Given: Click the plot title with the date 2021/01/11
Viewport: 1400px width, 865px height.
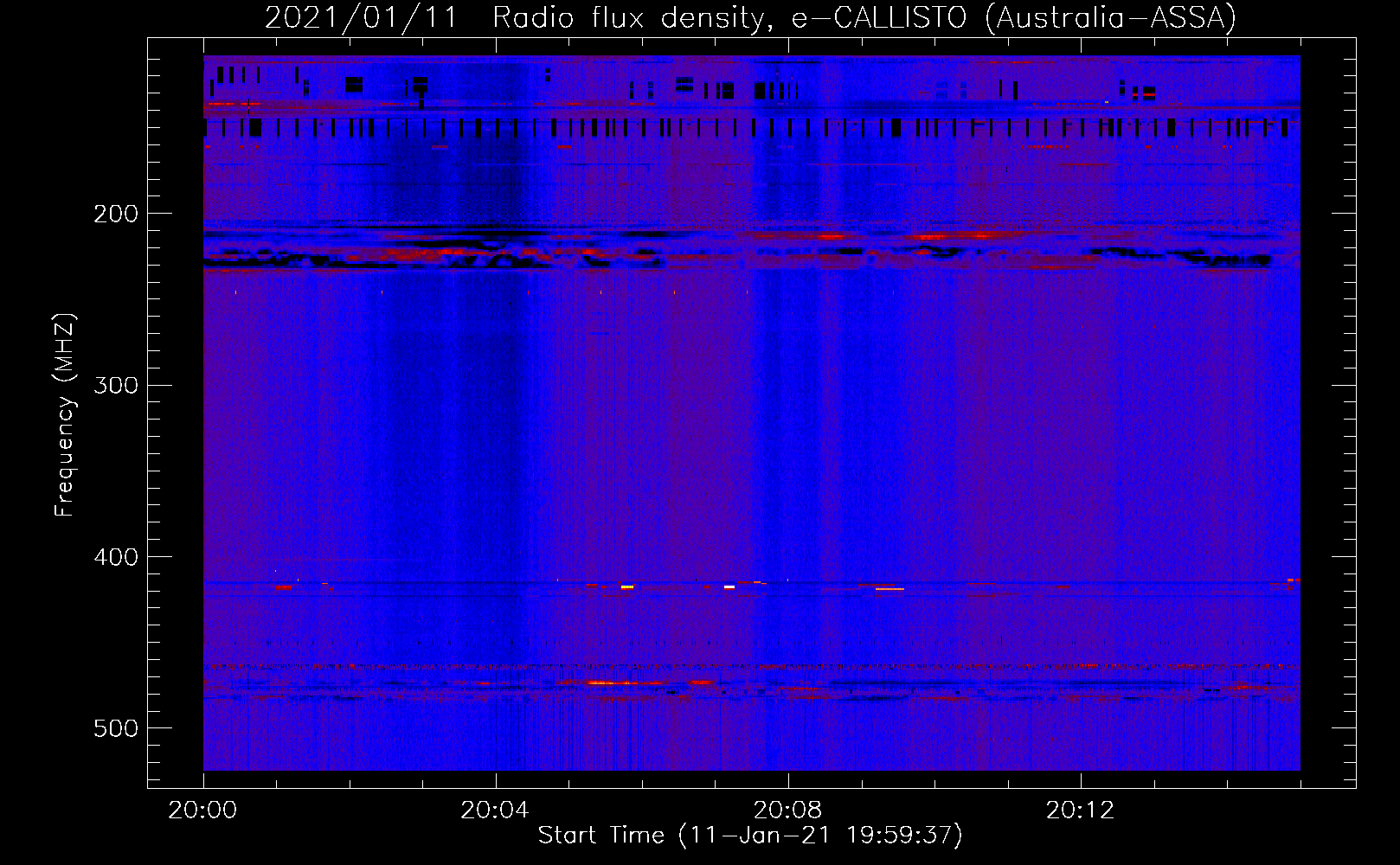Looking at the screenshot, I should click(x=750, y=17).
